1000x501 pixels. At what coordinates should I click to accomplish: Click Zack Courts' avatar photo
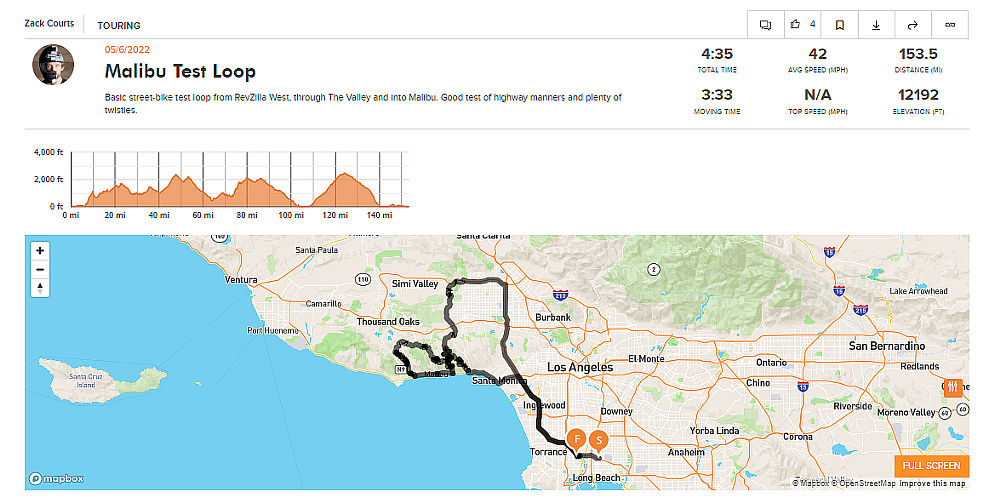click(x=53, y=64)
